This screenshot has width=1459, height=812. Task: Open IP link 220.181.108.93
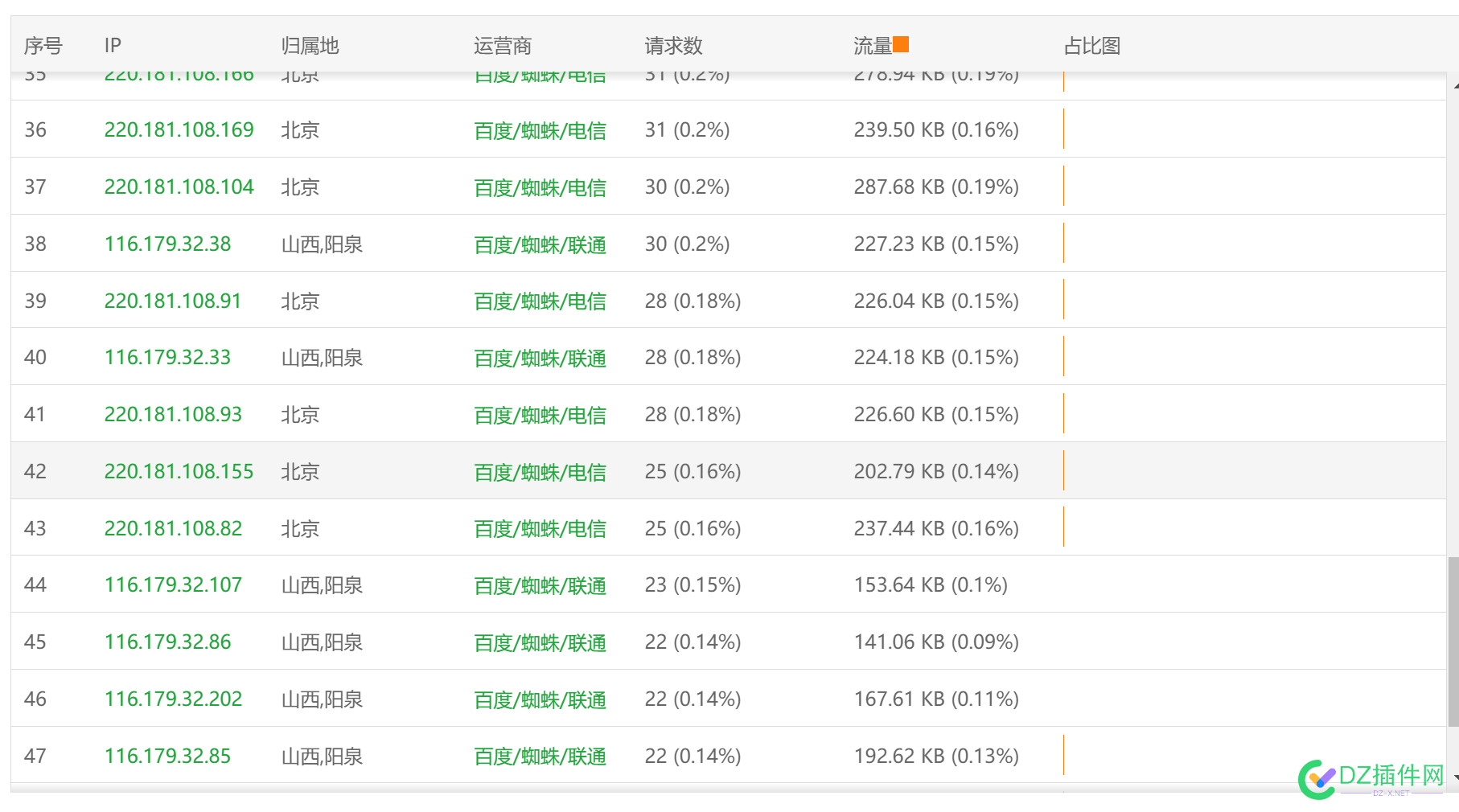[x=173, y=414]
